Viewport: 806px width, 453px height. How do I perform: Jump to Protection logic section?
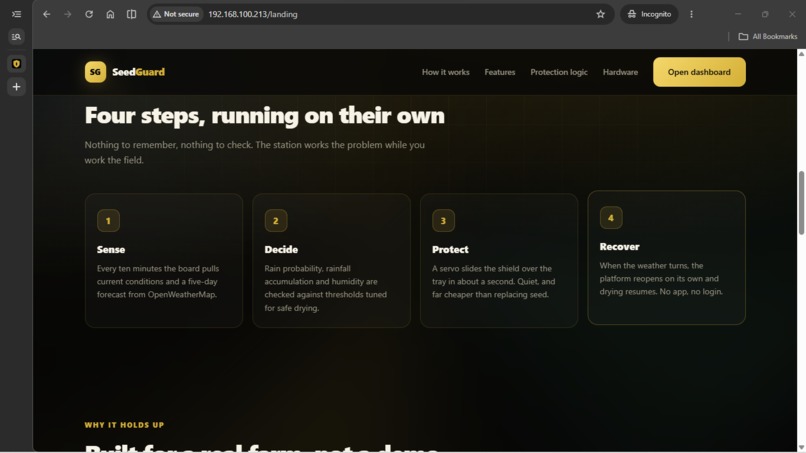(559, 72)
